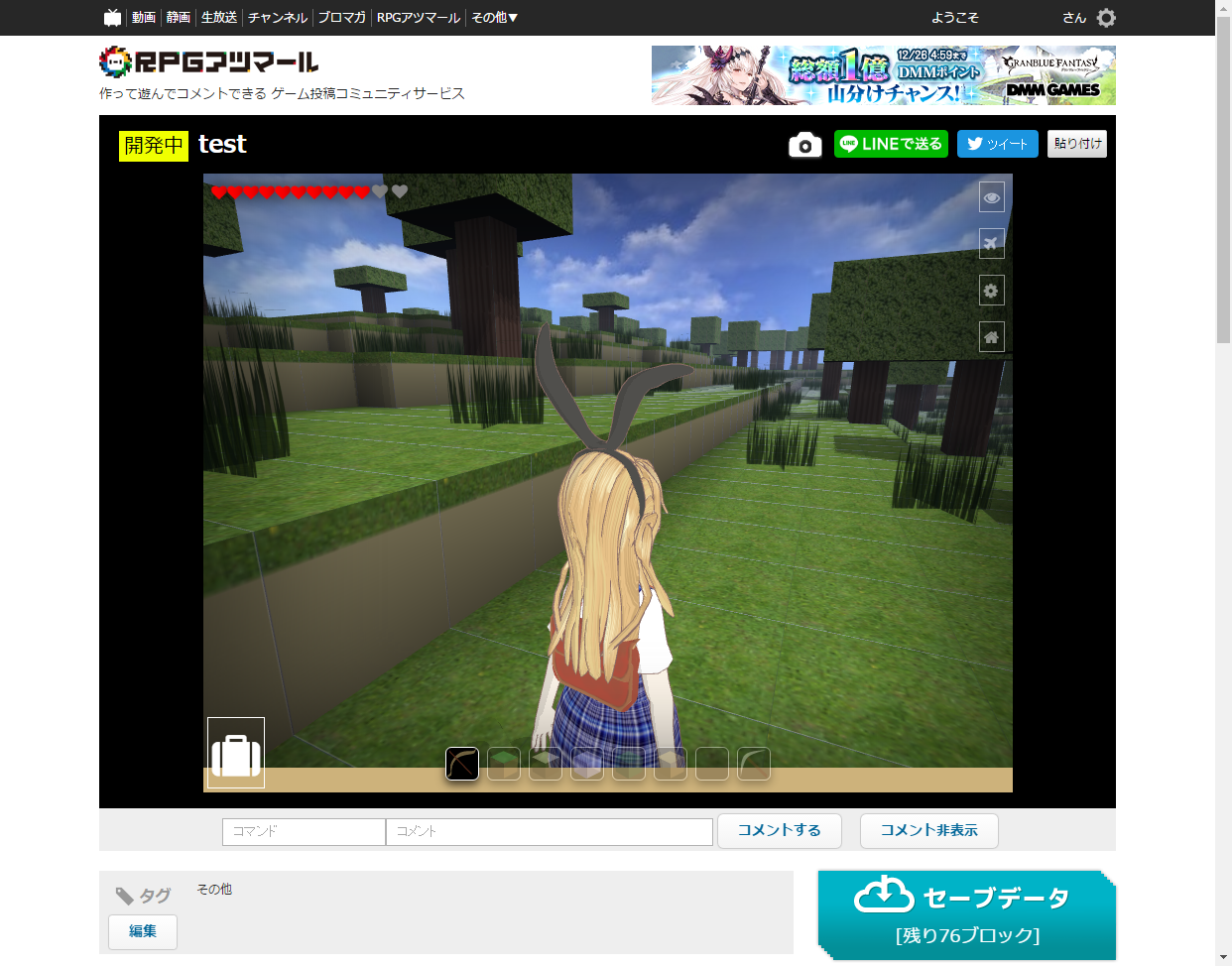The height and width of the screenshot is (966, 1232).
Task: Select the bow in the first hotbar slot
Action: tap(461, 764)
